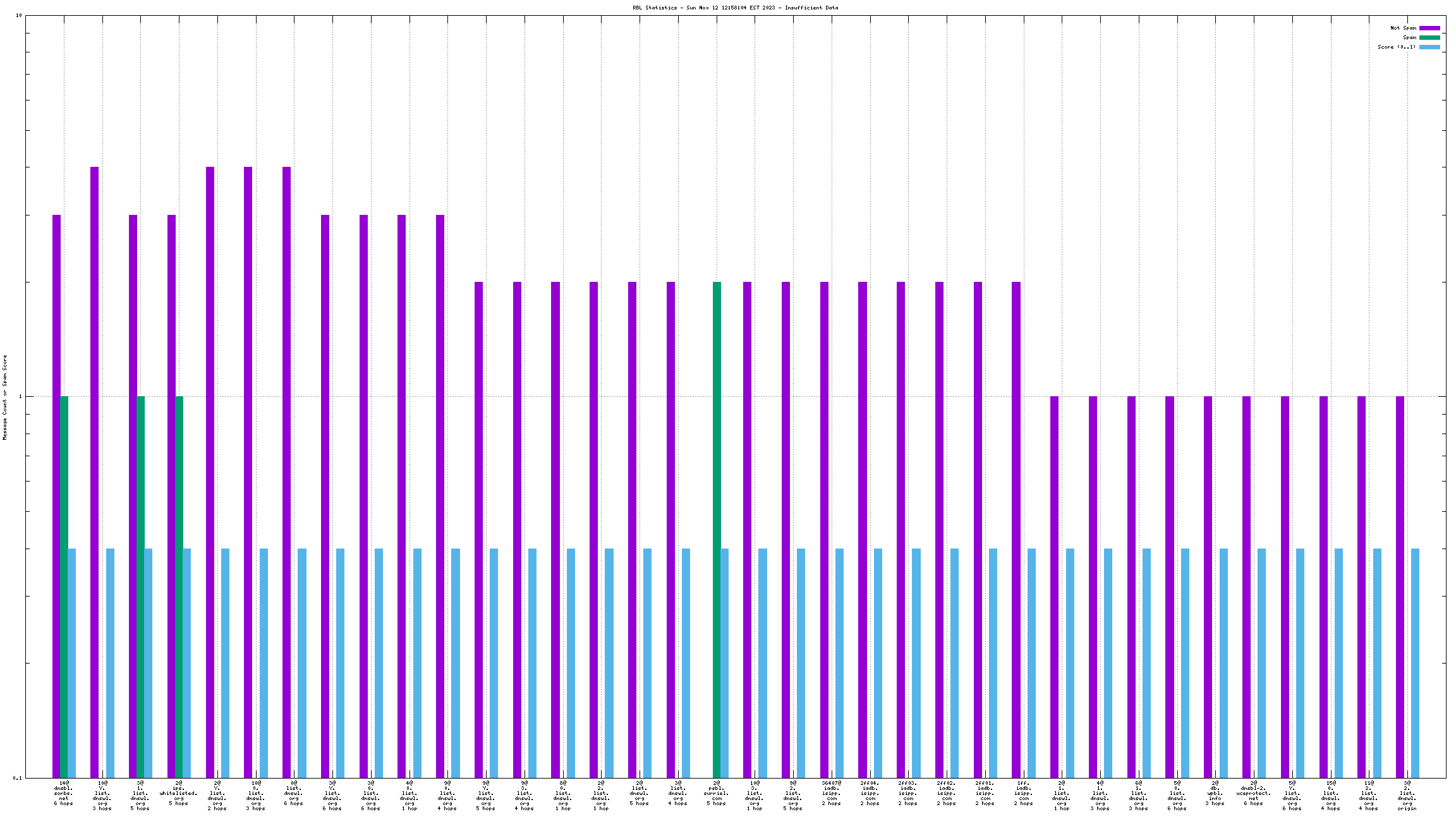Screen dimensions: 1456x819
Task: Click the ips.whitelisted.org 5 hops axis label
Action: click(178, 793)
